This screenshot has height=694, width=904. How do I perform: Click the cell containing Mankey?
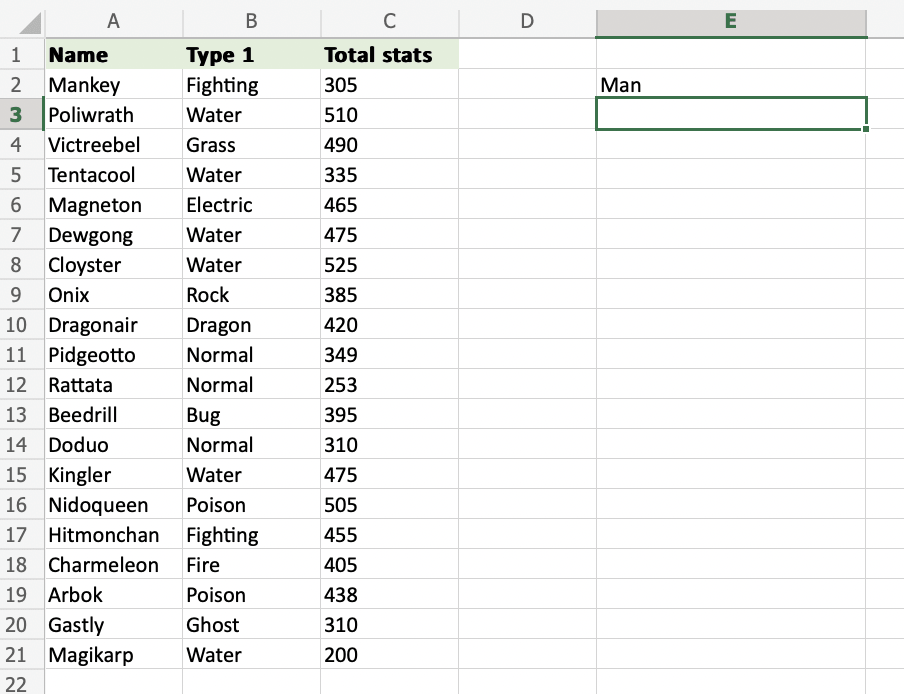pos(113,84)
